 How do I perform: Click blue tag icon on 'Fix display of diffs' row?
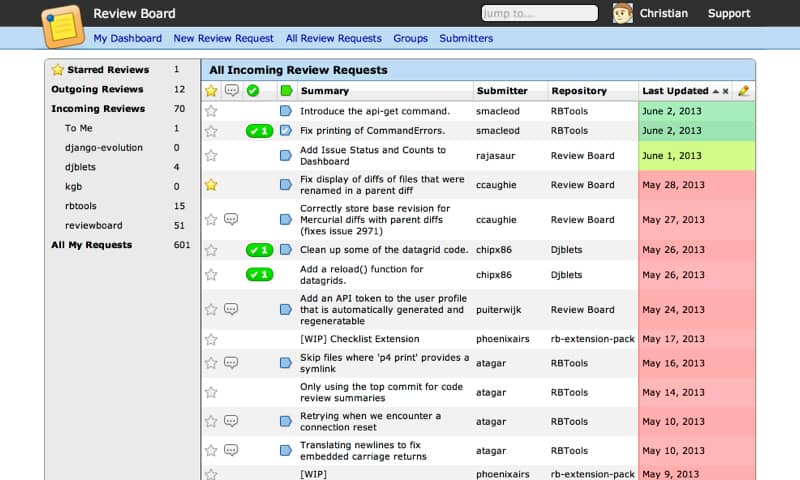286,184
